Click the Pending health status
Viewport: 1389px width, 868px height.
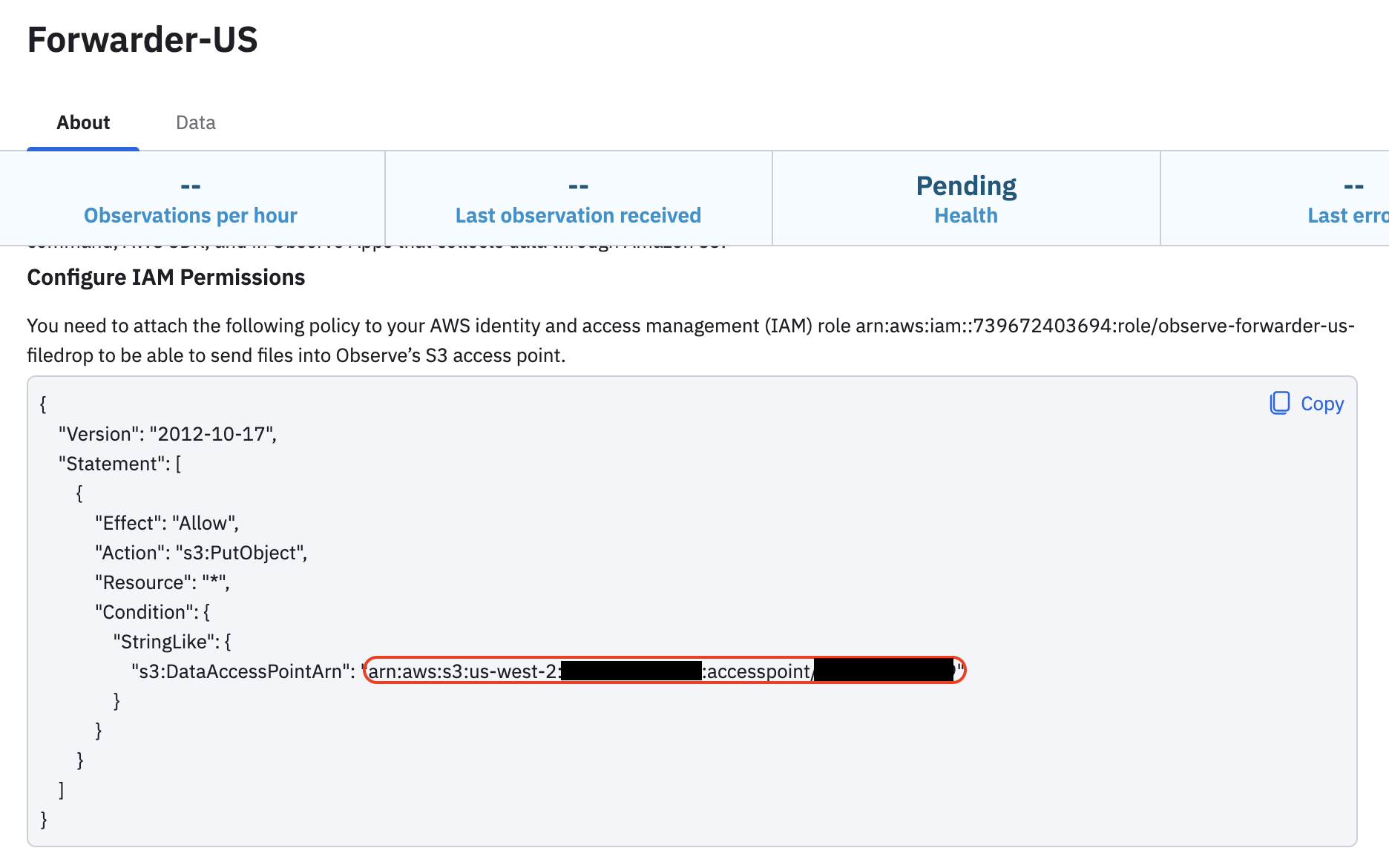click(966, 185)
